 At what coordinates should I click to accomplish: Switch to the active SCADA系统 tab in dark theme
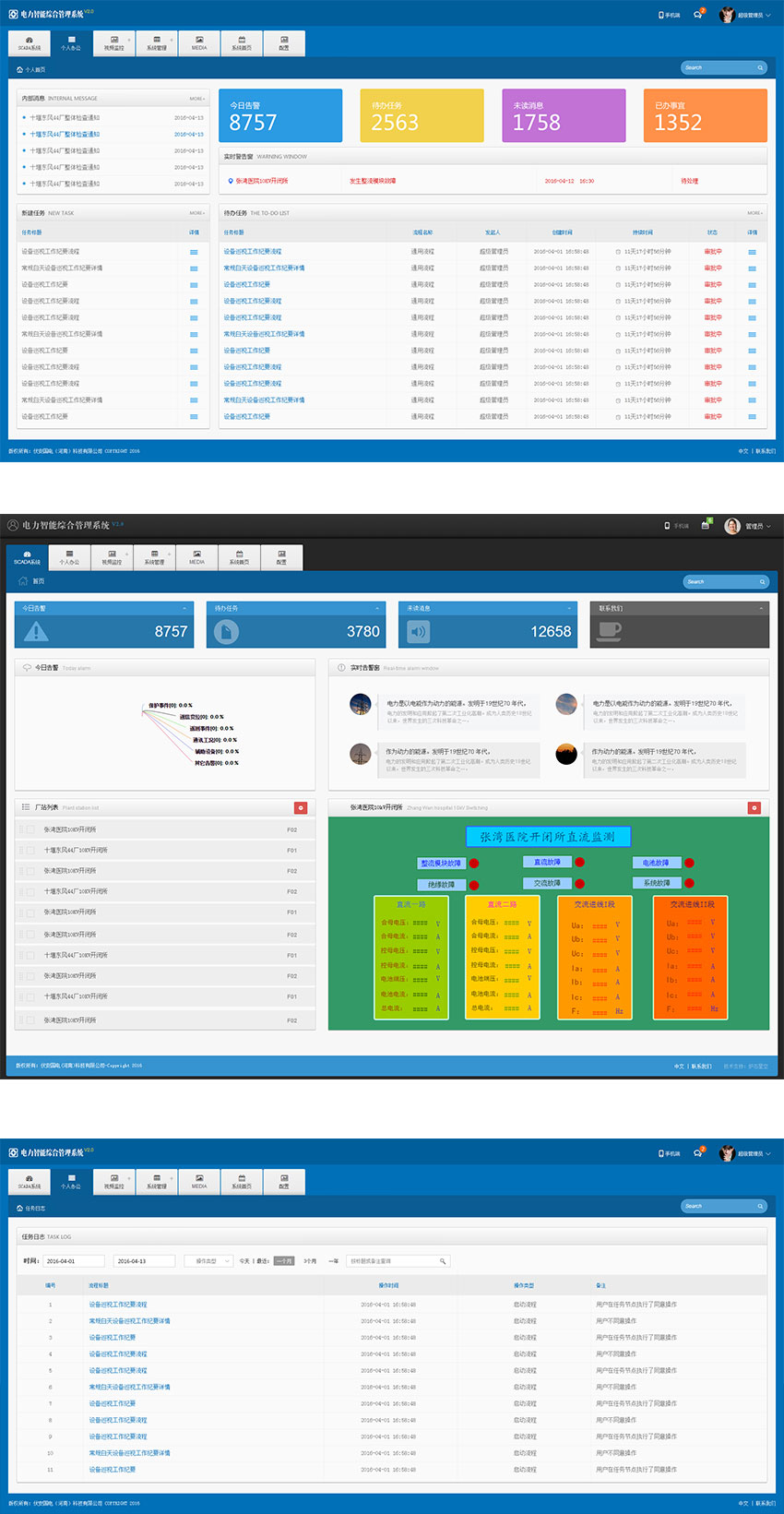pyautogui.click(x=28, y=557)
